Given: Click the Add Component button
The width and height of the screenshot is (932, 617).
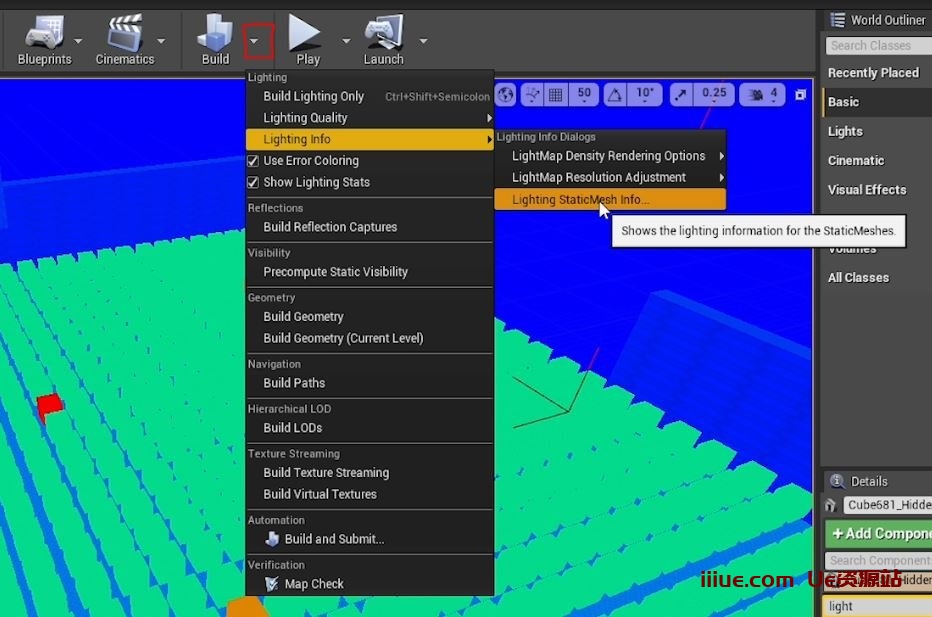Looking at the screenshot, I should point(879,533).
